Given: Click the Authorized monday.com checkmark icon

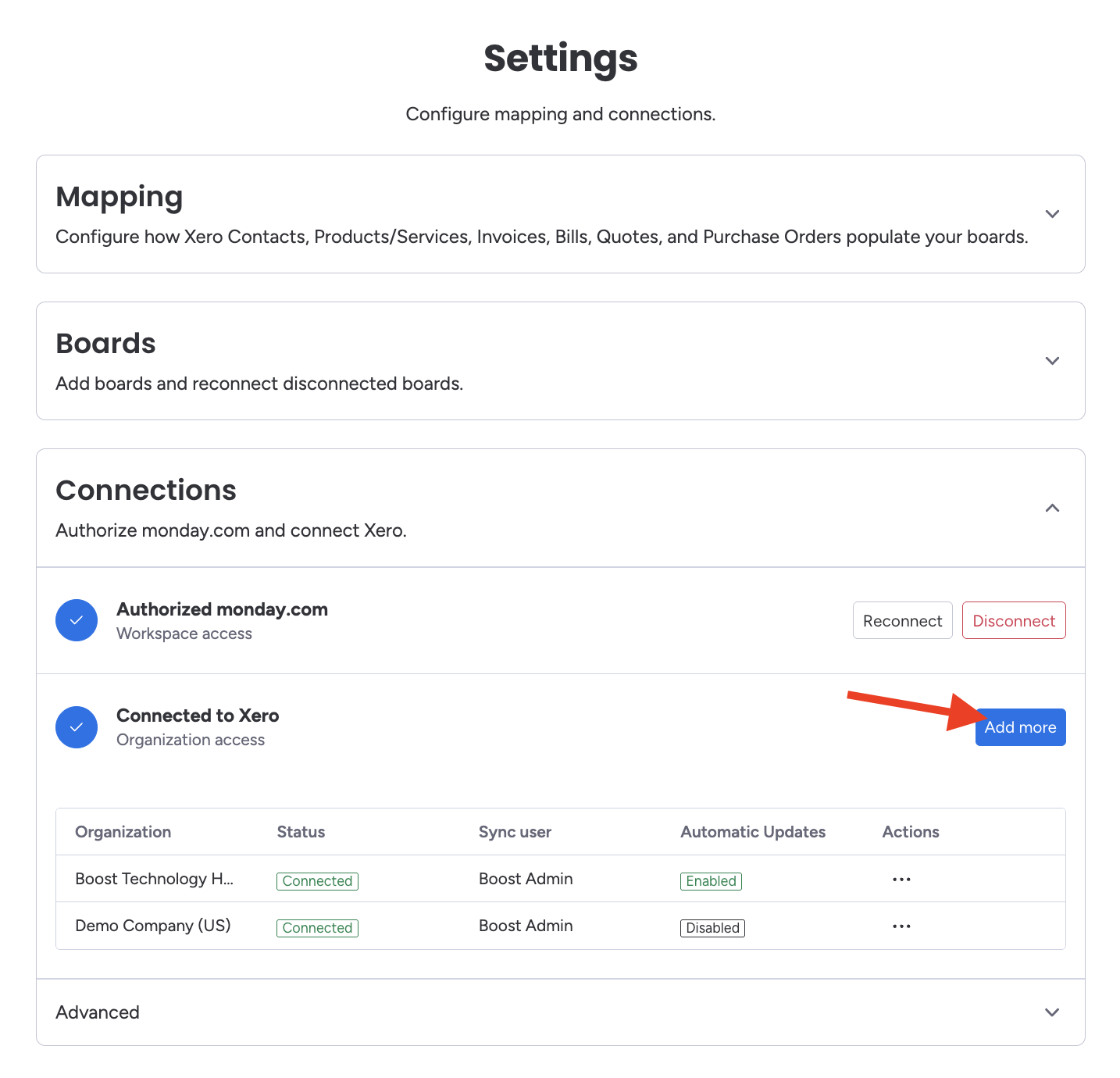Looking at the screenshot, I should tap(77, 620).
